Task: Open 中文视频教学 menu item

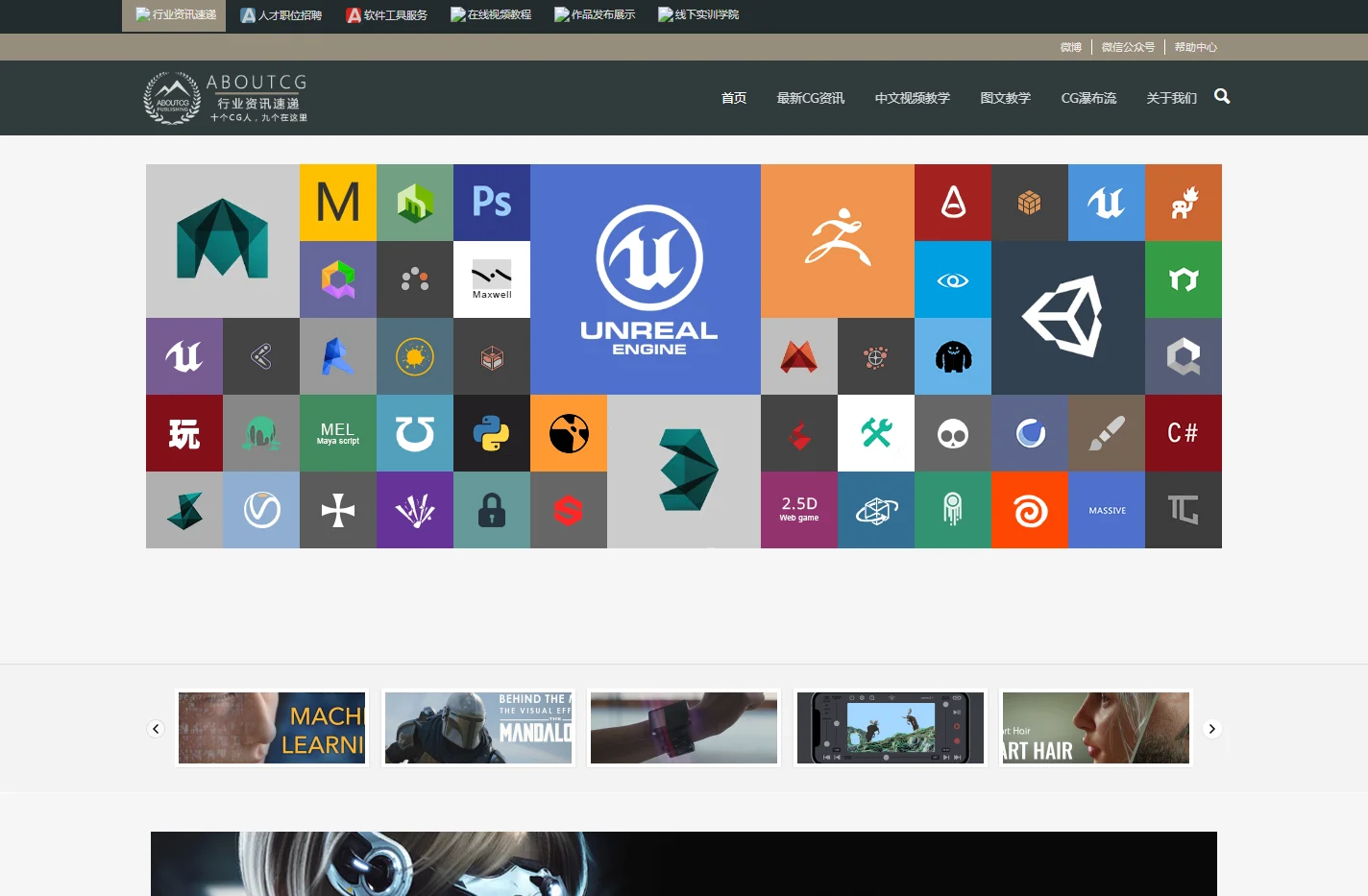Action: click(x=913, y=98)
